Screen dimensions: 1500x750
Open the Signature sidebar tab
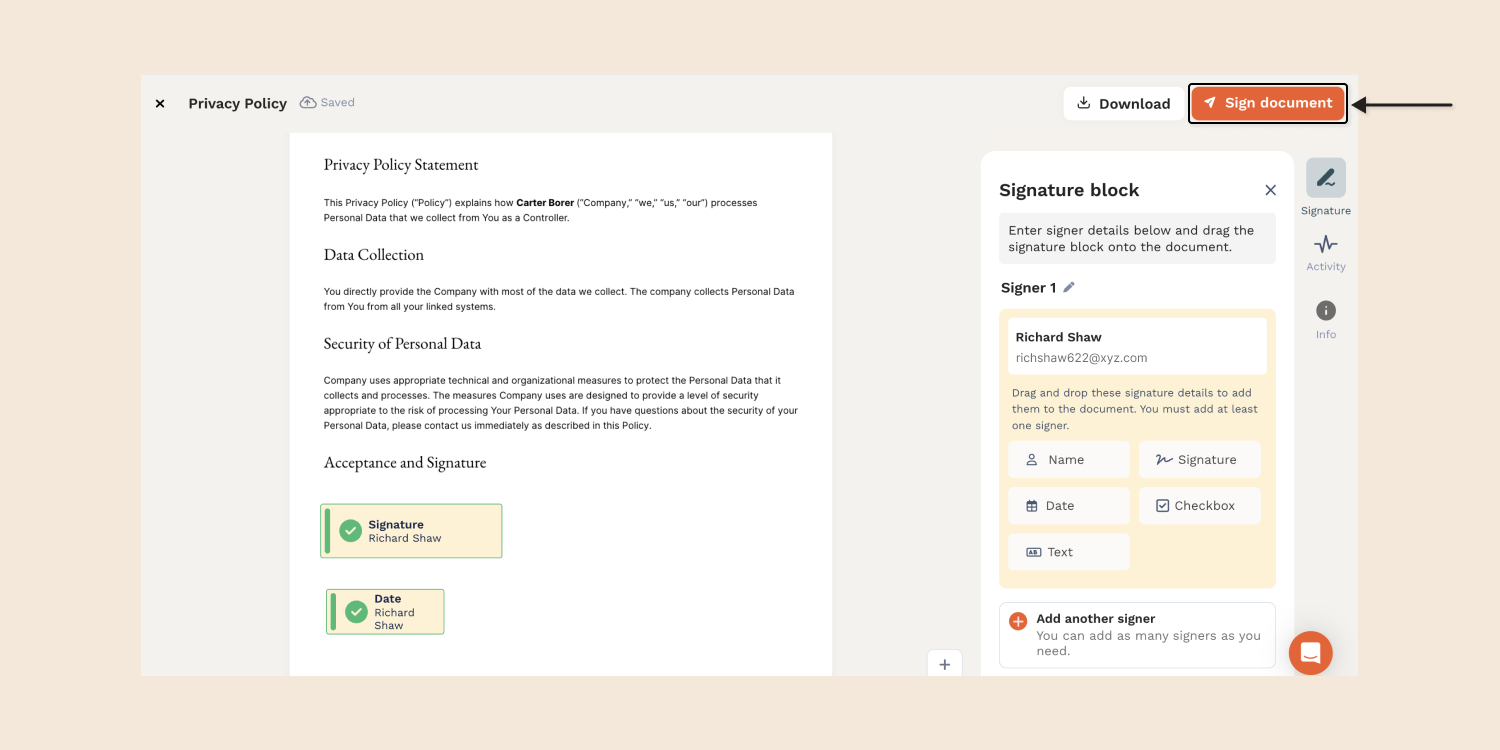coord(1325,179)
